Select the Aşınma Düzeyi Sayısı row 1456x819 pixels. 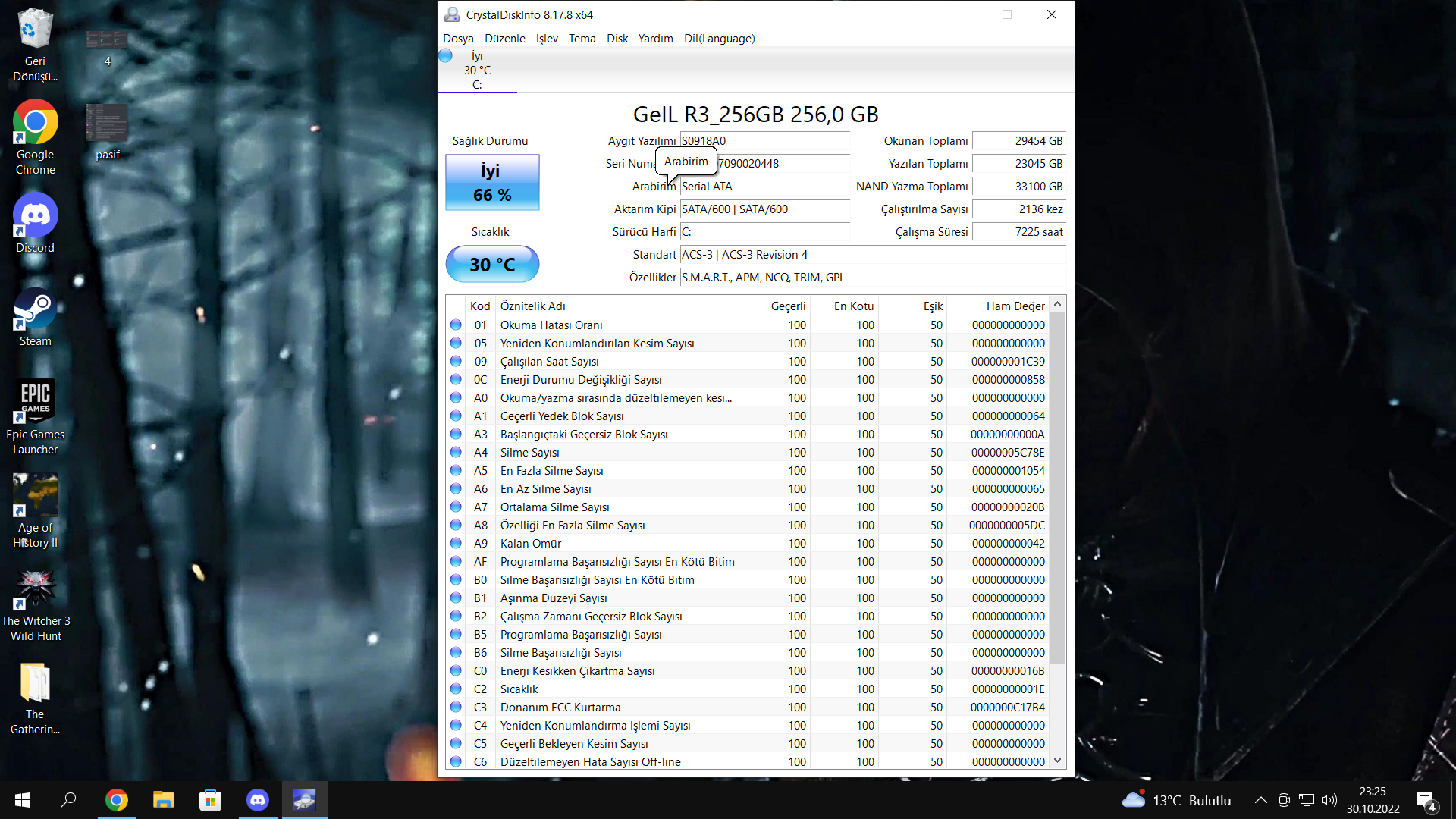[x=748, y=598]
